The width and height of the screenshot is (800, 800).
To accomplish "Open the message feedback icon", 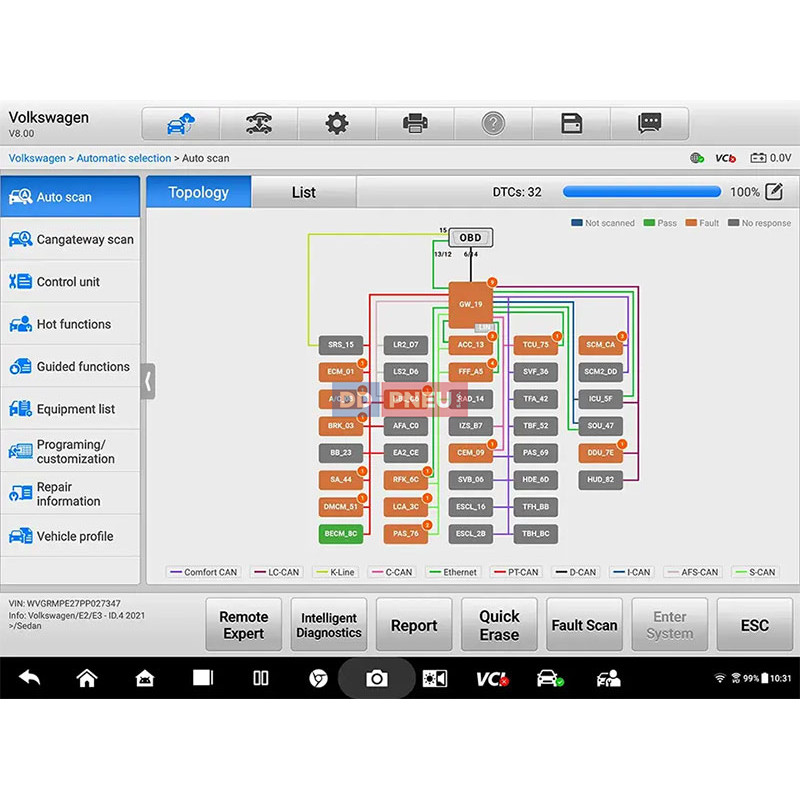I will pyautogui.click(x=650, y=124).
